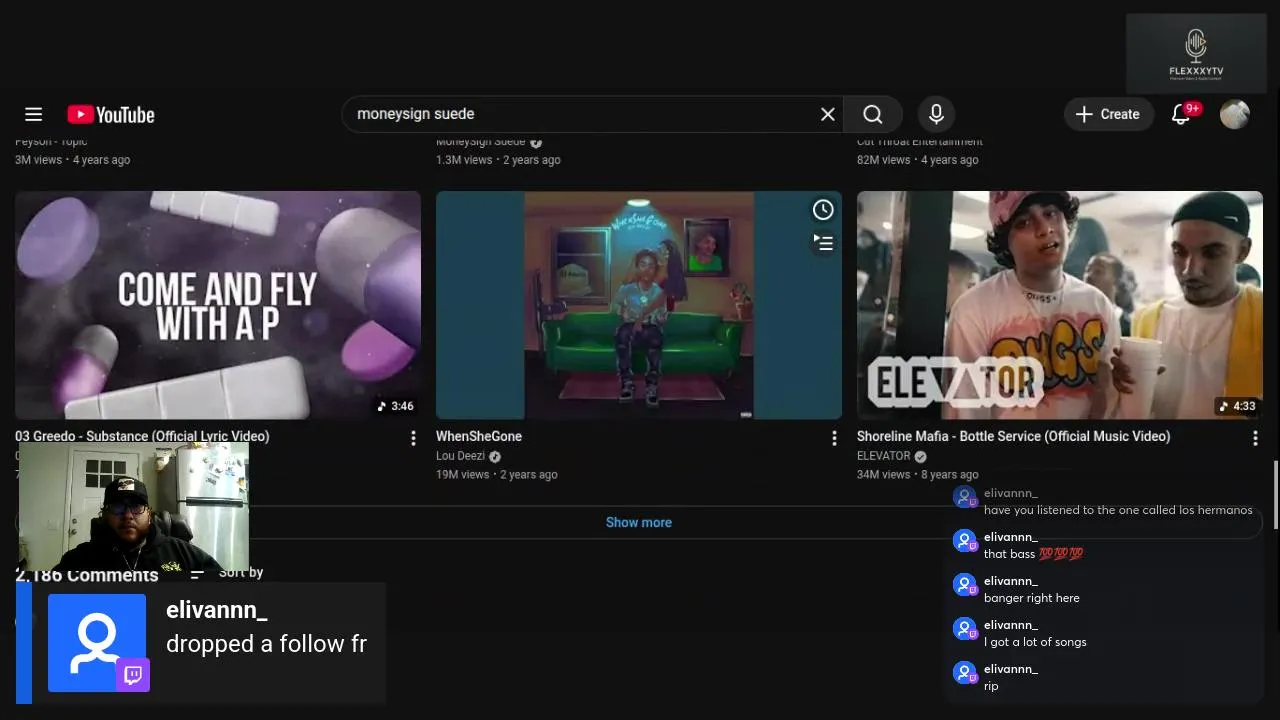Click the 'los hermanos' chat message
This screenshot has width=1280, height=720.
pos(1118,510)
